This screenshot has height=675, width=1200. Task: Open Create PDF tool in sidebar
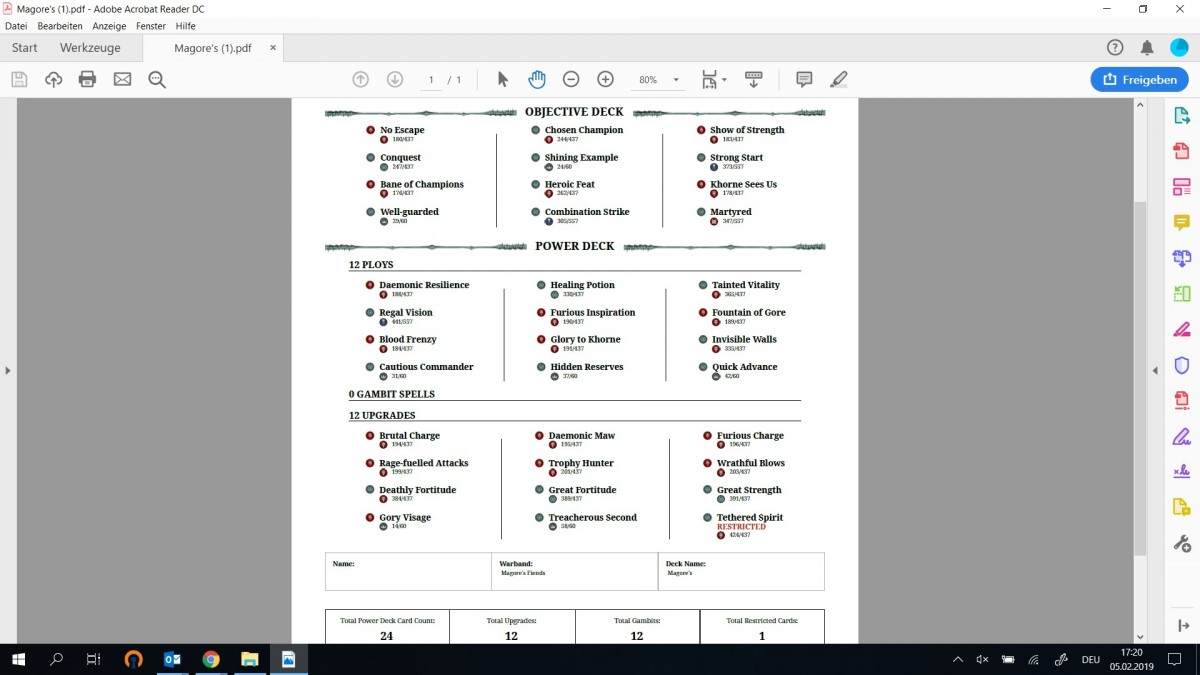tap(1182, 151)
